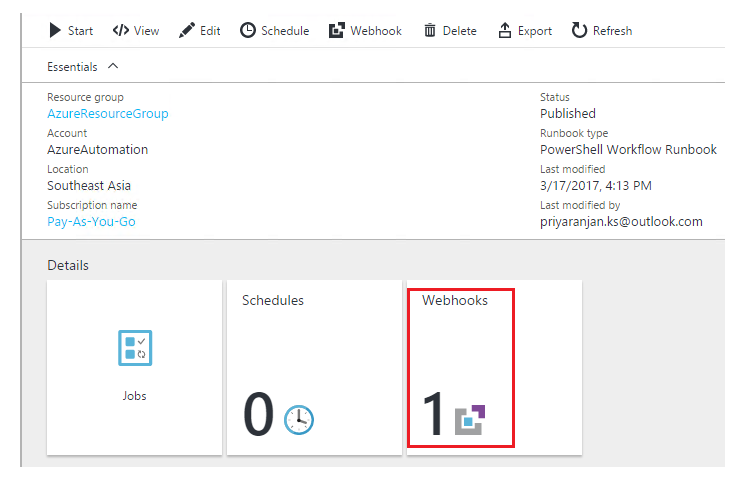Select the Webhook toolbar label
The image size is (736, 486).
[376, 31]
